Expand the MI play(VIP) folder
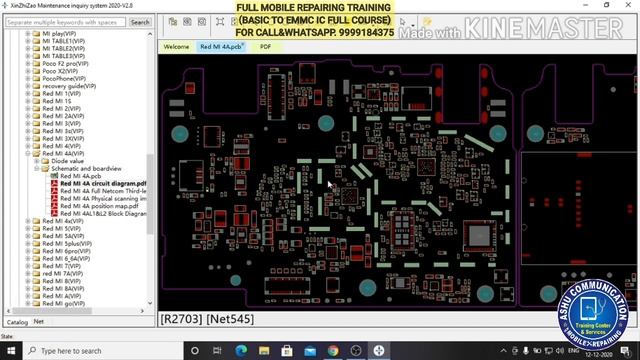 click(x=28, y=33)
